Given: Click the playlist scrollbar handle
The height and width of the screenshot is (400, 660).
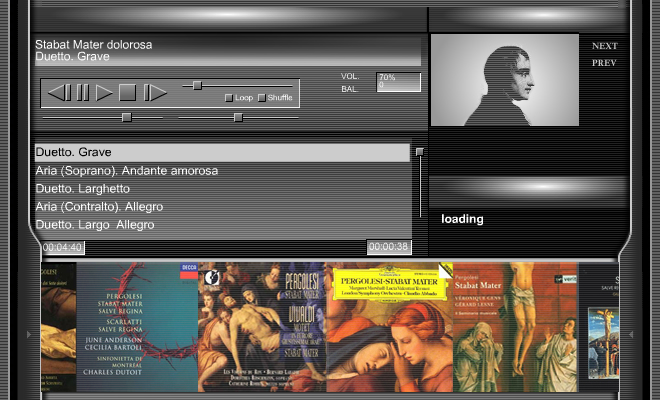Looking at the screenshot, I should 420,152.
